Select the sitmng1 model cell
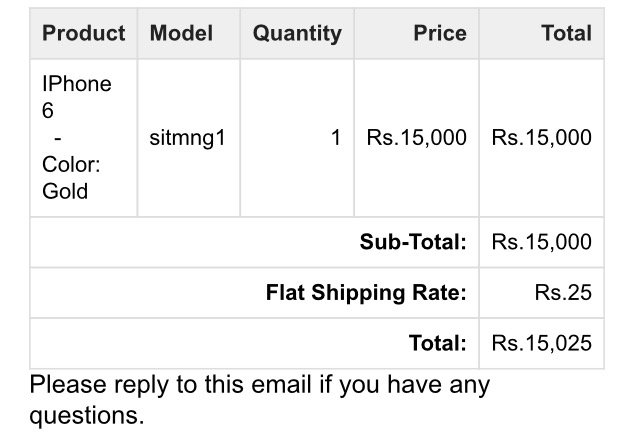 (188, 138)
